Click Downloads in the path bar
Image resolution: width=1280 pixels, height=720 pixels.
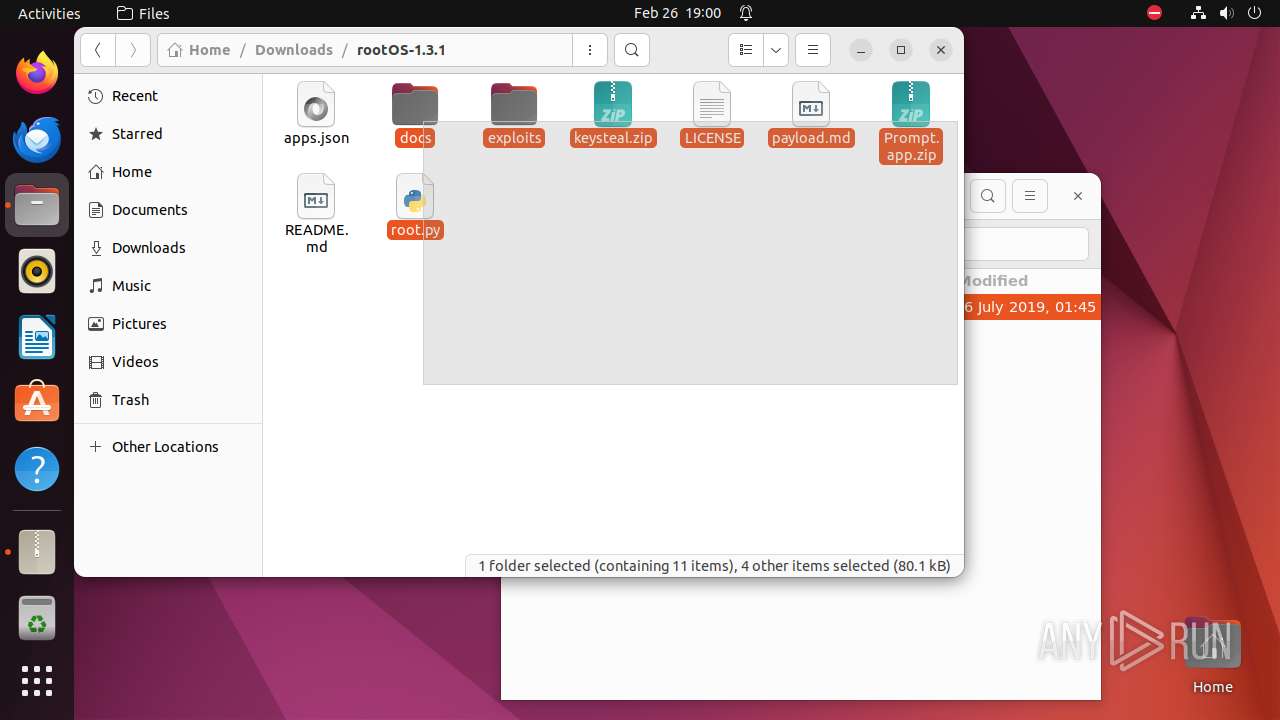click(x=294, y=50)
